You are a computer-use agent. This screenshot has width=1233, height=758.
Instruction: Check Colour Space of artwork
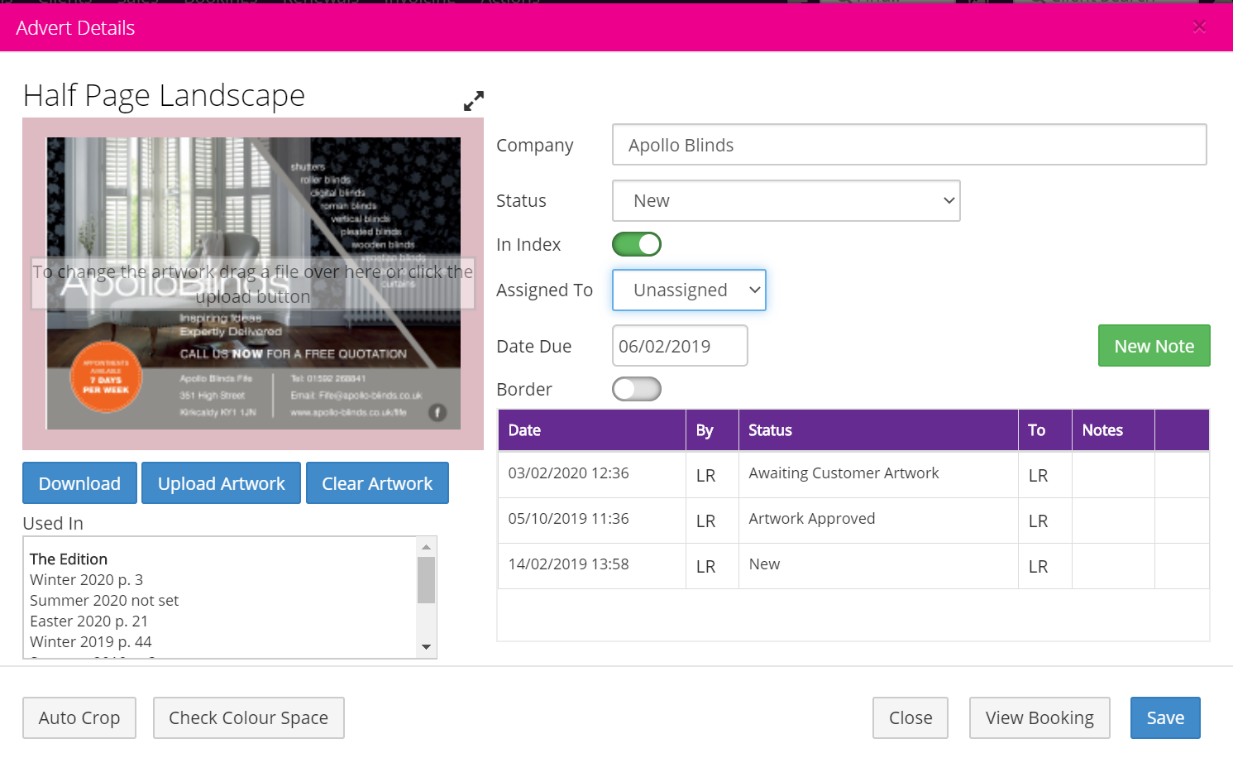248,718
